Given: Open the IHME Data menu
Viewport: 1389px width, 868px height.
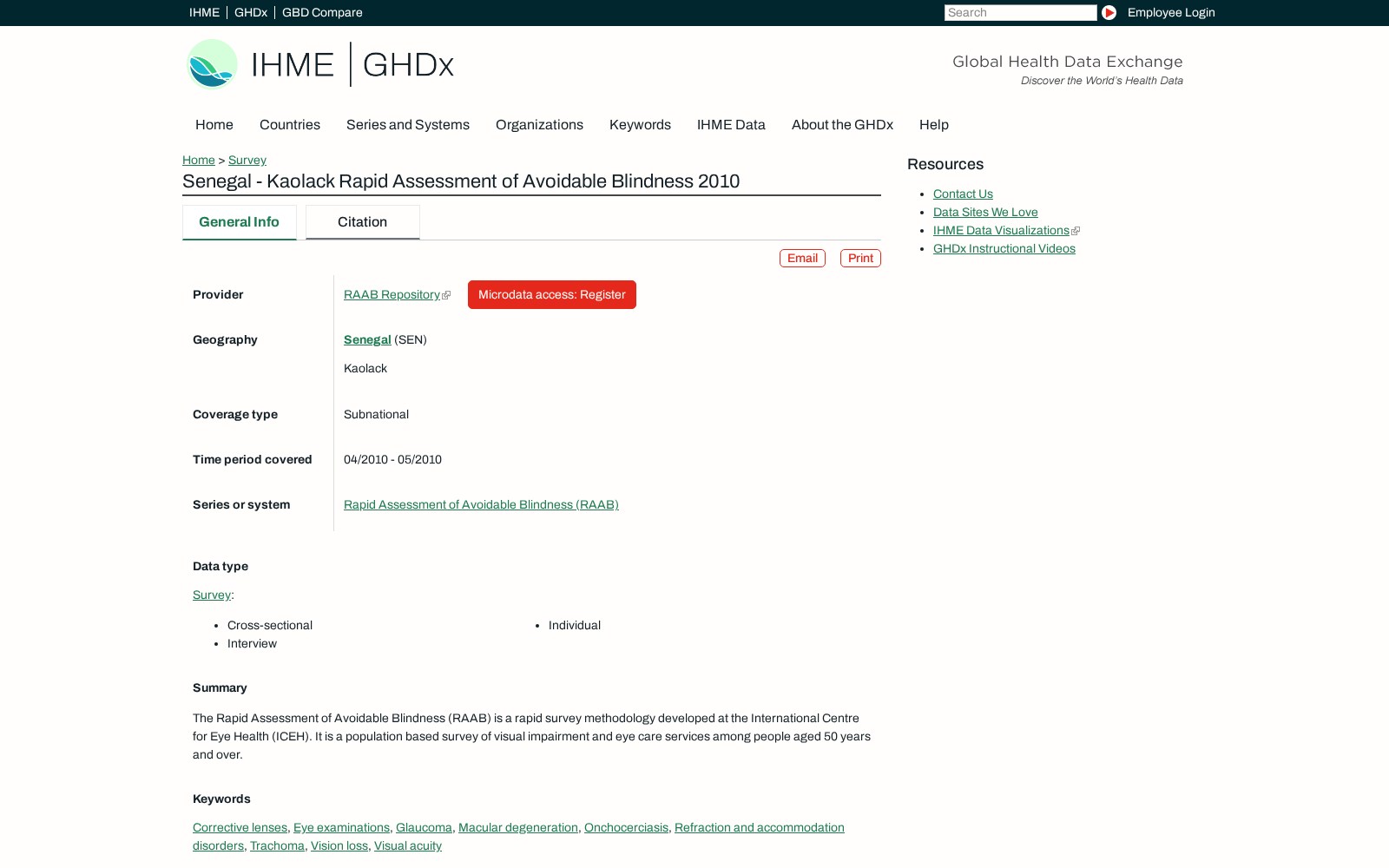Looking at the screenshot, I should [x=731, y=125].
